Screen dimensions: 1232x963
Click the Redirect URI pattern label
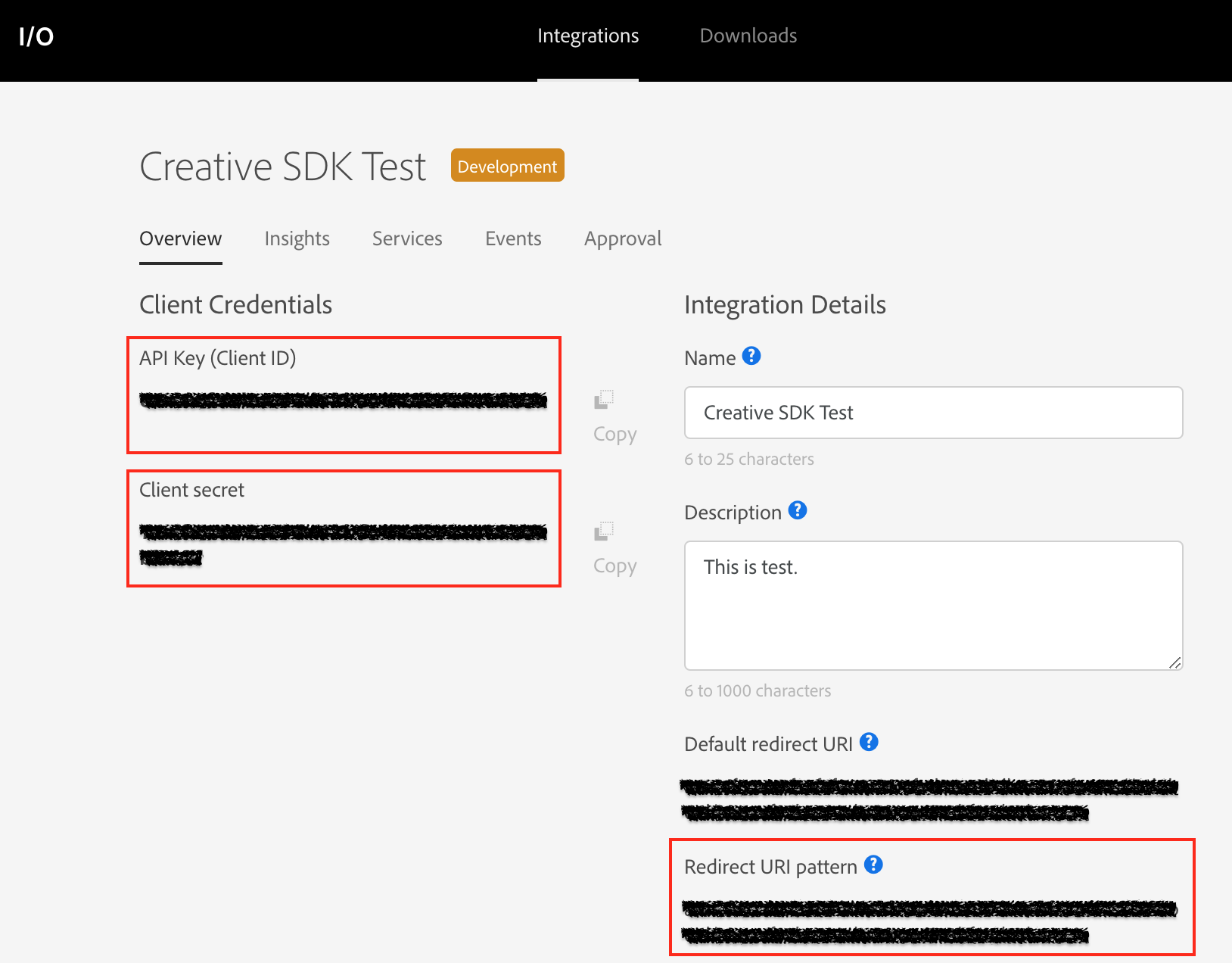pyautogui.click(x=770, y=867)
